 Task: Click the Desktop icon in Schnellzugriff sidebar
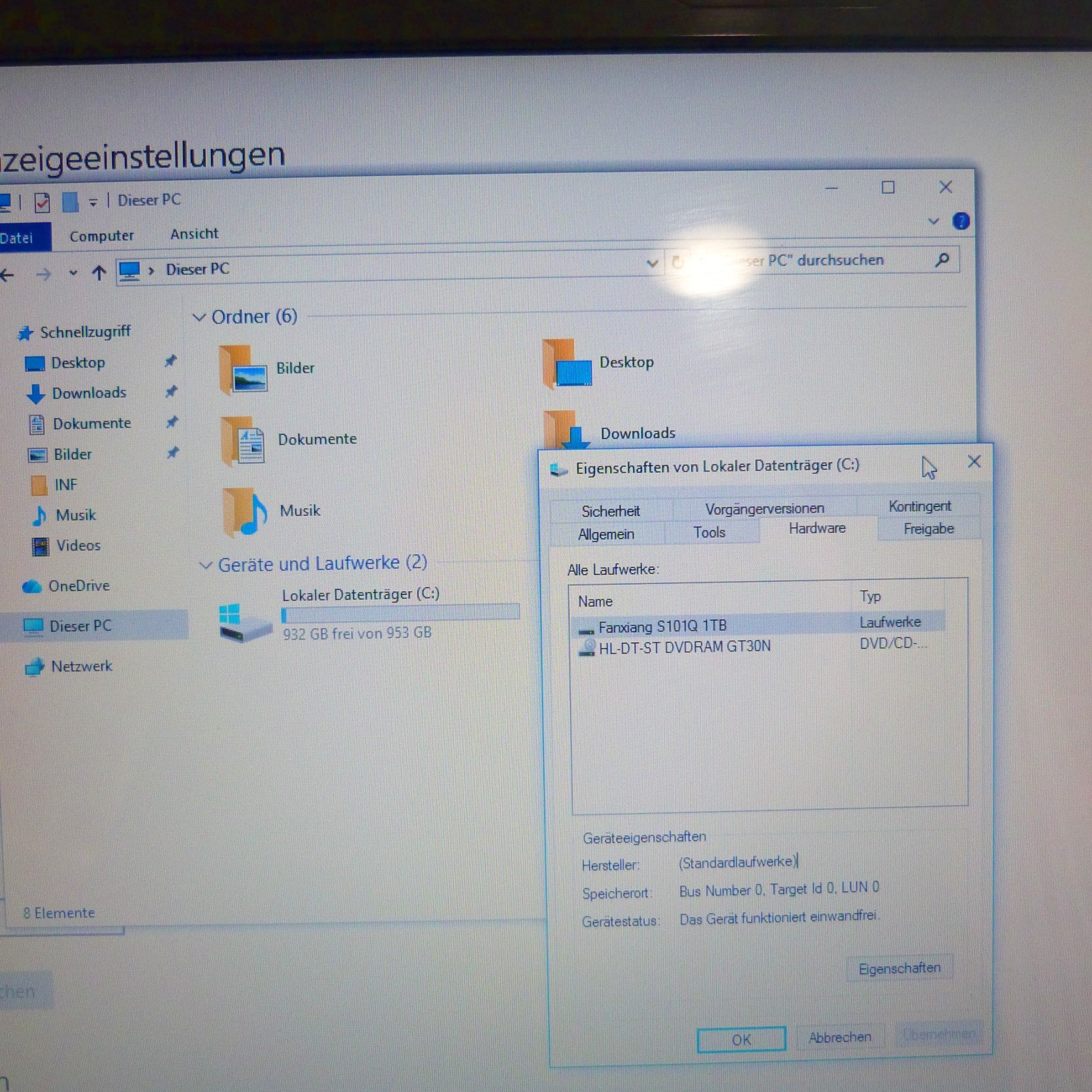click(34, 364)
